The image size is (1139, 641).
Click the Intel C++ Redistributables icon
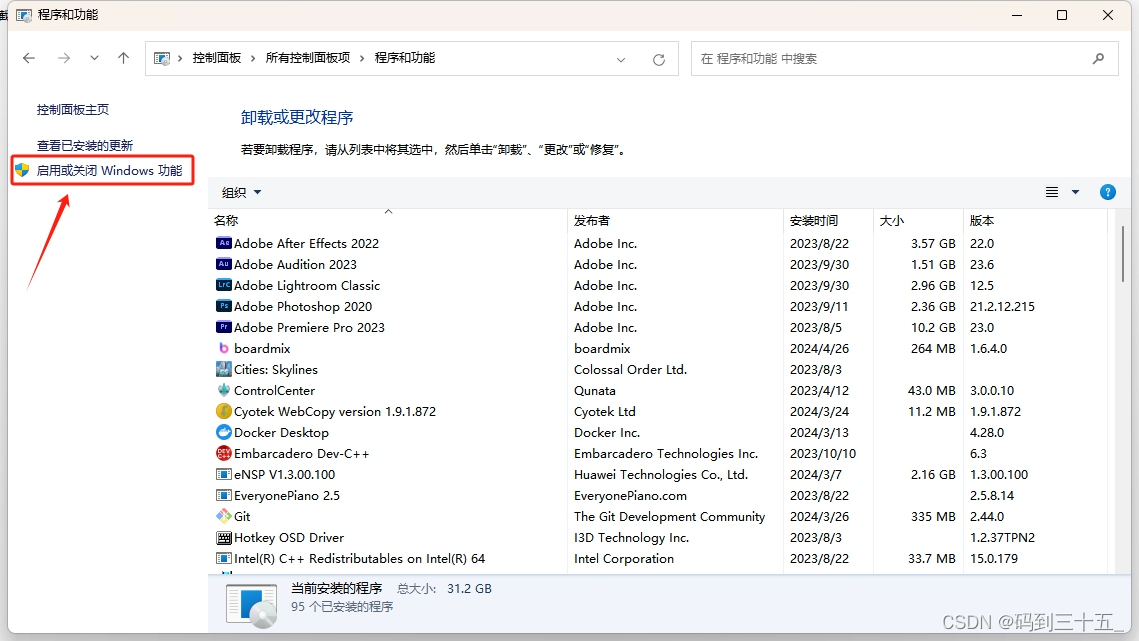coord(224,559)
